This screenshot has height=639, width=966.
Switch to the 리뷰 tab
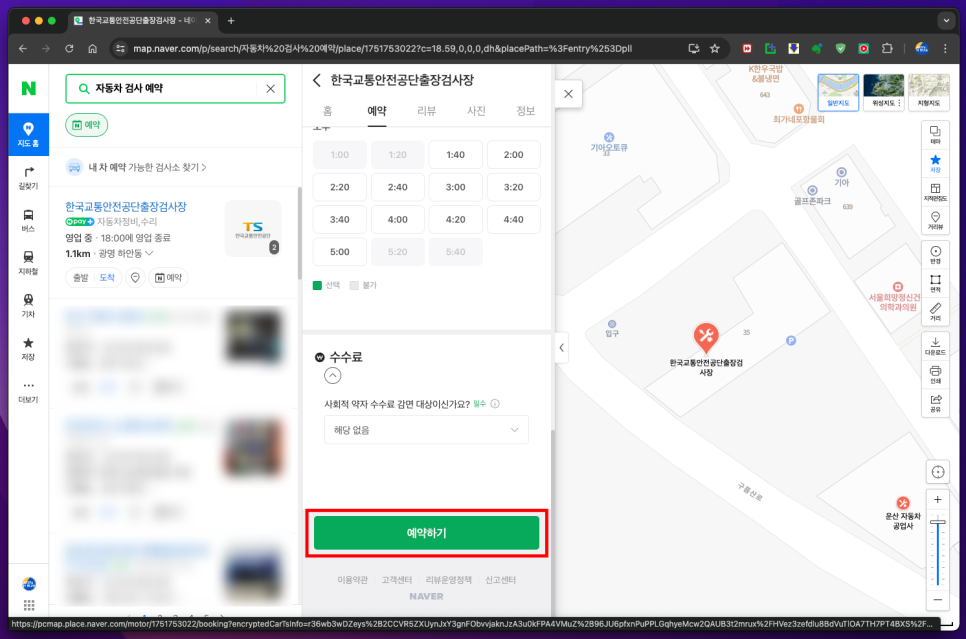pos(426,111)
